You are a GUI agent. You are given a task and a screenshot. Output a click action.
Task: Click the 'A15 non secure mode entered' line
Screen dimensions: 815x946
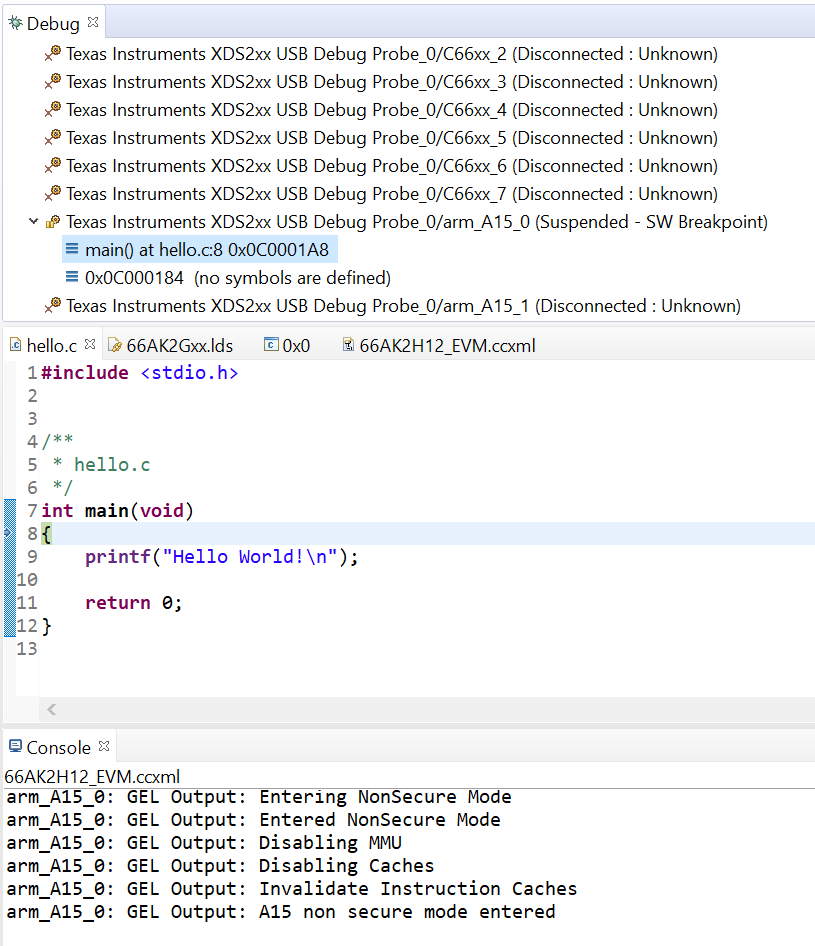281,912
